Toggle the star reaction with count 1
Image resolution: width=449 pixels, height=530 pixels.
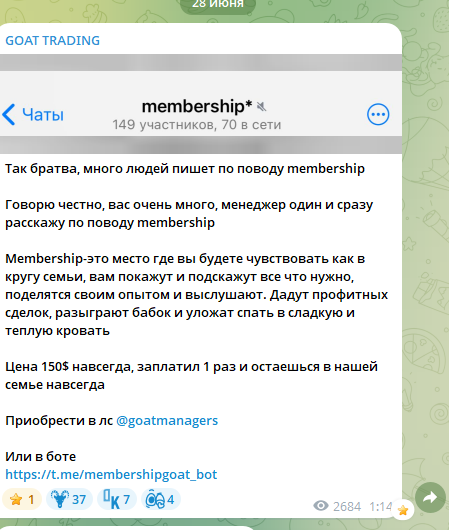[x=22, y=499]
